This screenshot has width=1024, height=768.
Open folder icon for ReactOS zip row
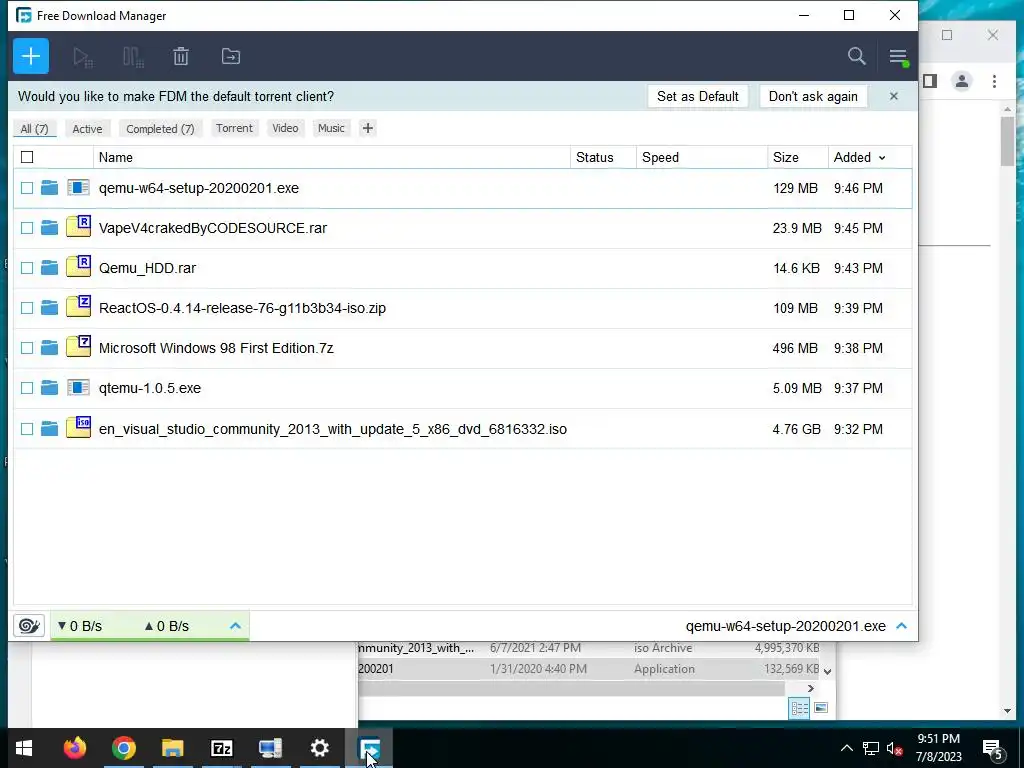point(50,308)
